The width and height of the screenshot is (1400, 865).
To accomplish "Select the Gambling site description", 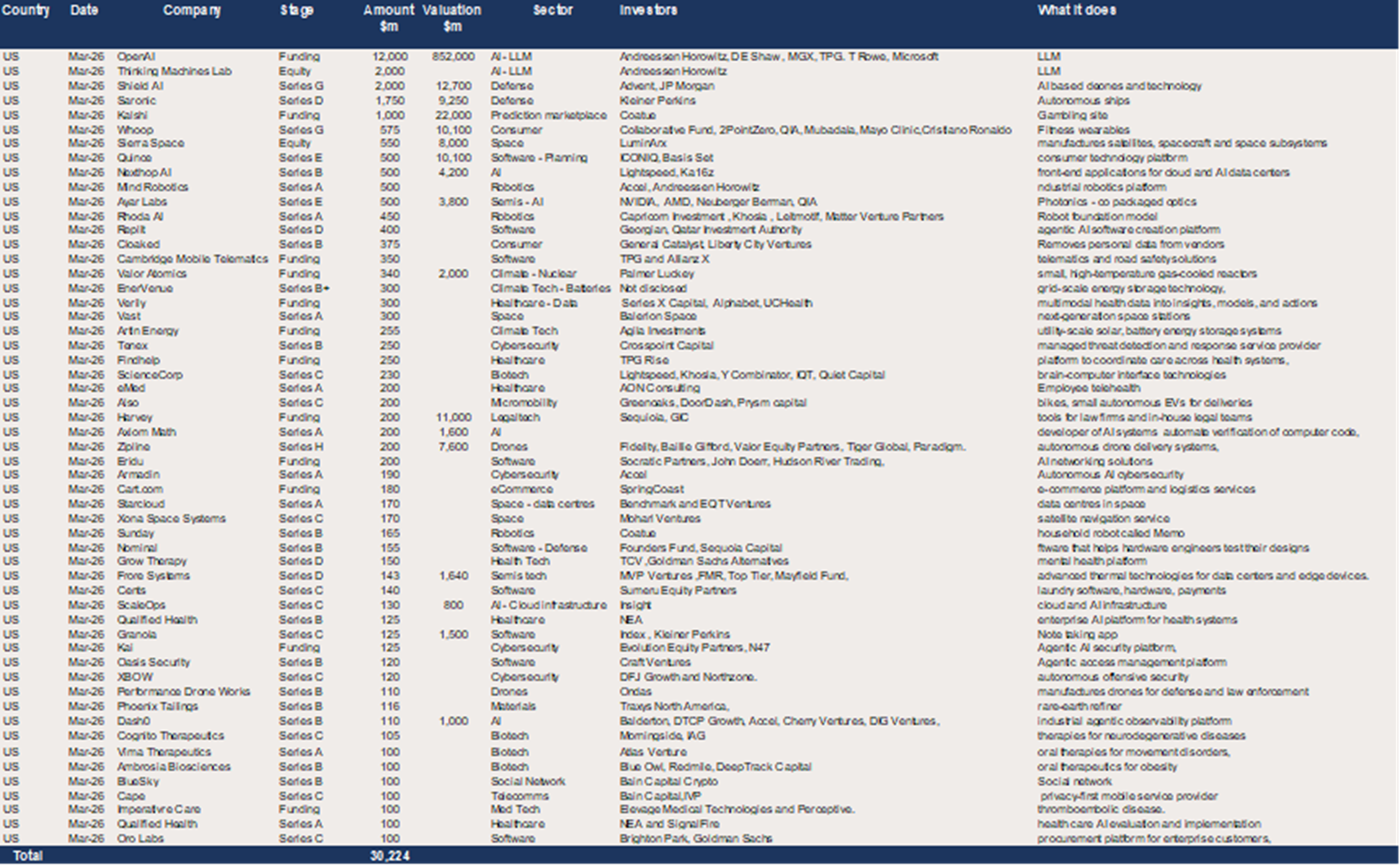I will coord(1072,116).
